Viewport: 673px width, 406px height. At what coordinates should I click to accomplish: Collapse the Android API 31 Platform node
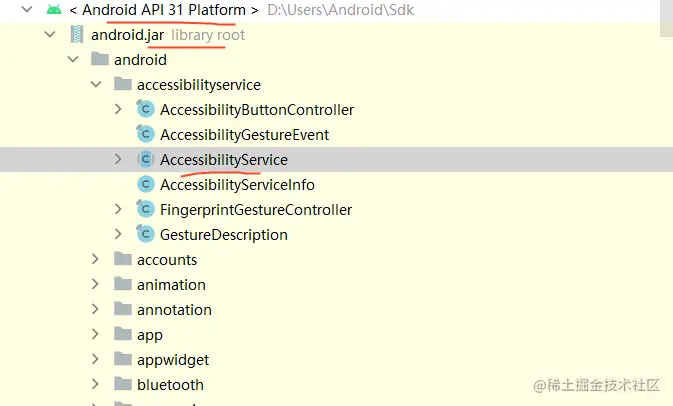26,10
